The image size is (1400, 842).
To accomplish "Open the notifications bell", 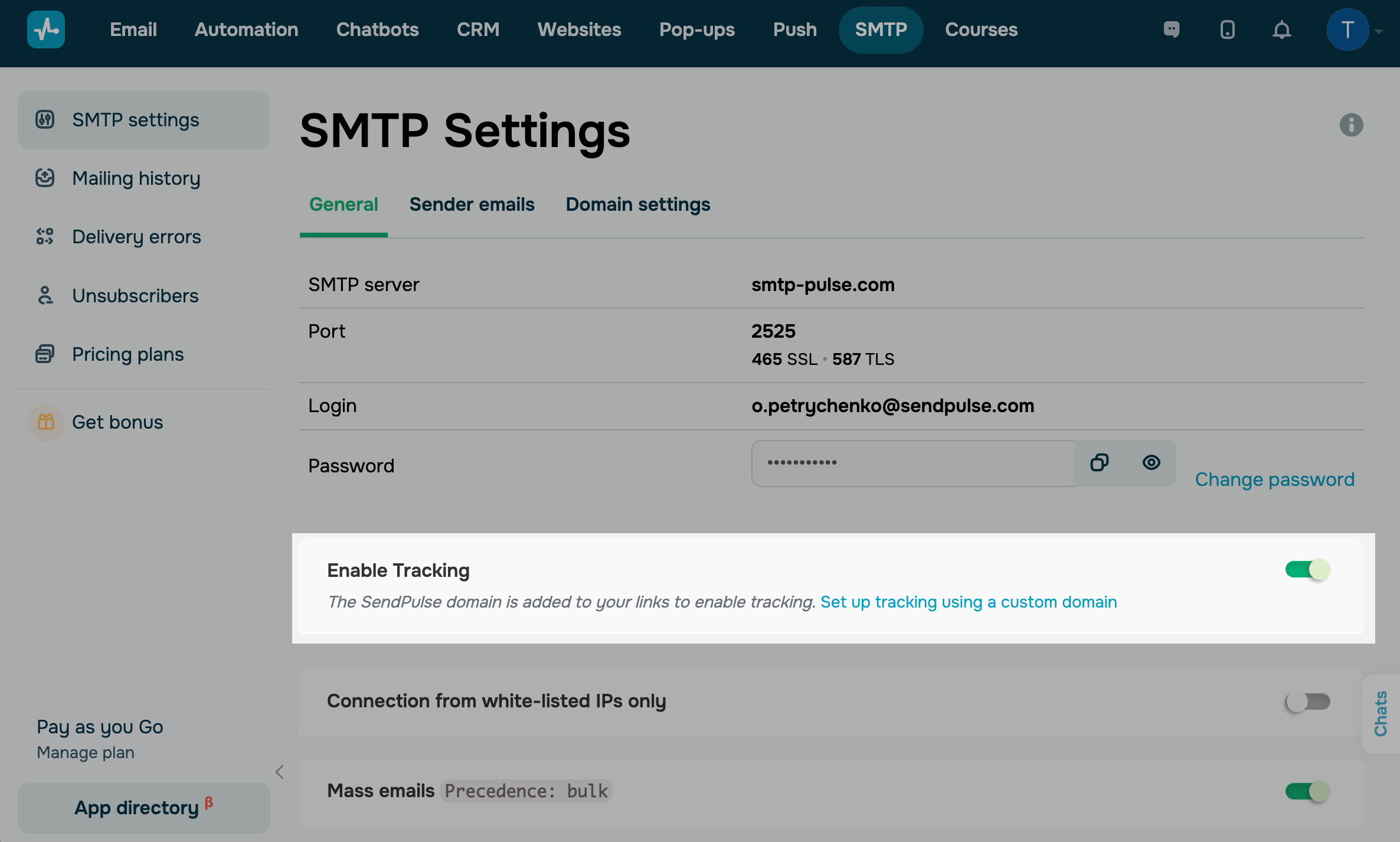I will 1281,30.
